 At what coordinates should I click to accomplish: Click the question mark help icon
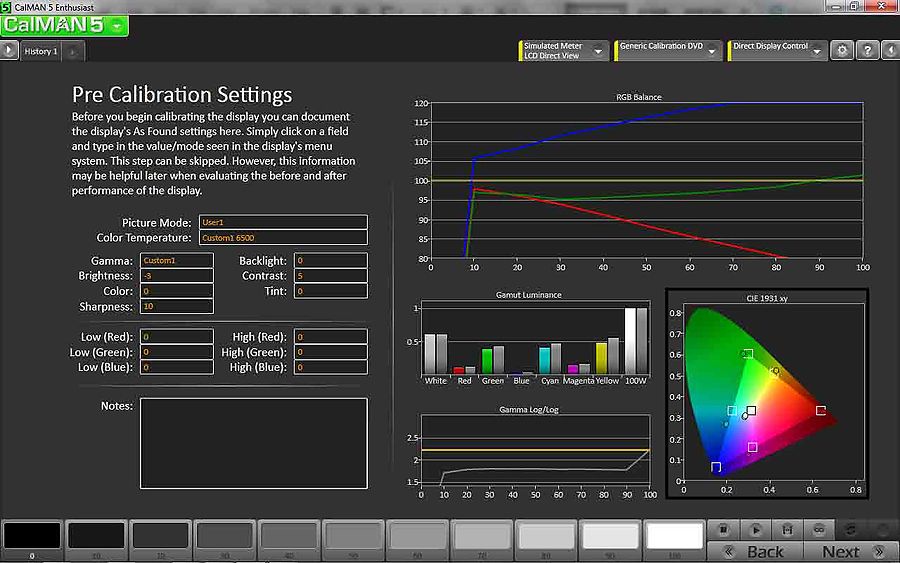coord(867,51)
